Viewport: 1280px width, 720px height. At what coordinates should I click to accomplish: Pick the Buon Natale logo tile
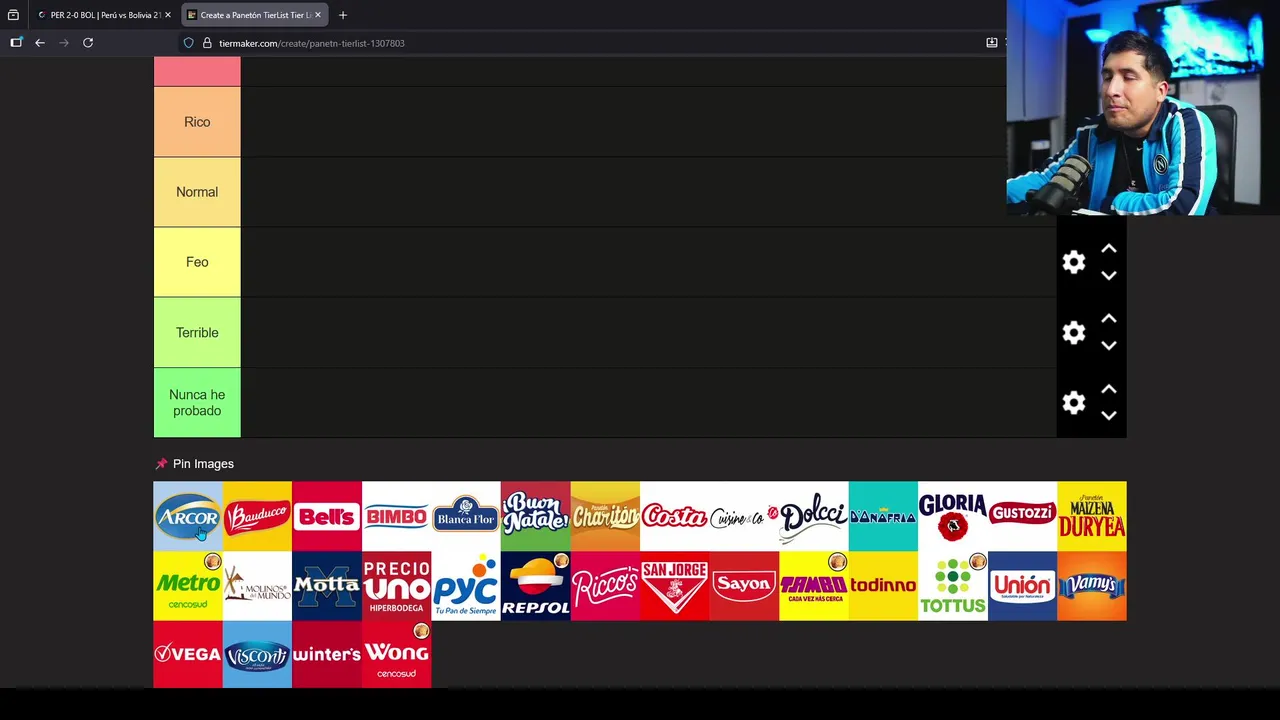click(535, 516)
